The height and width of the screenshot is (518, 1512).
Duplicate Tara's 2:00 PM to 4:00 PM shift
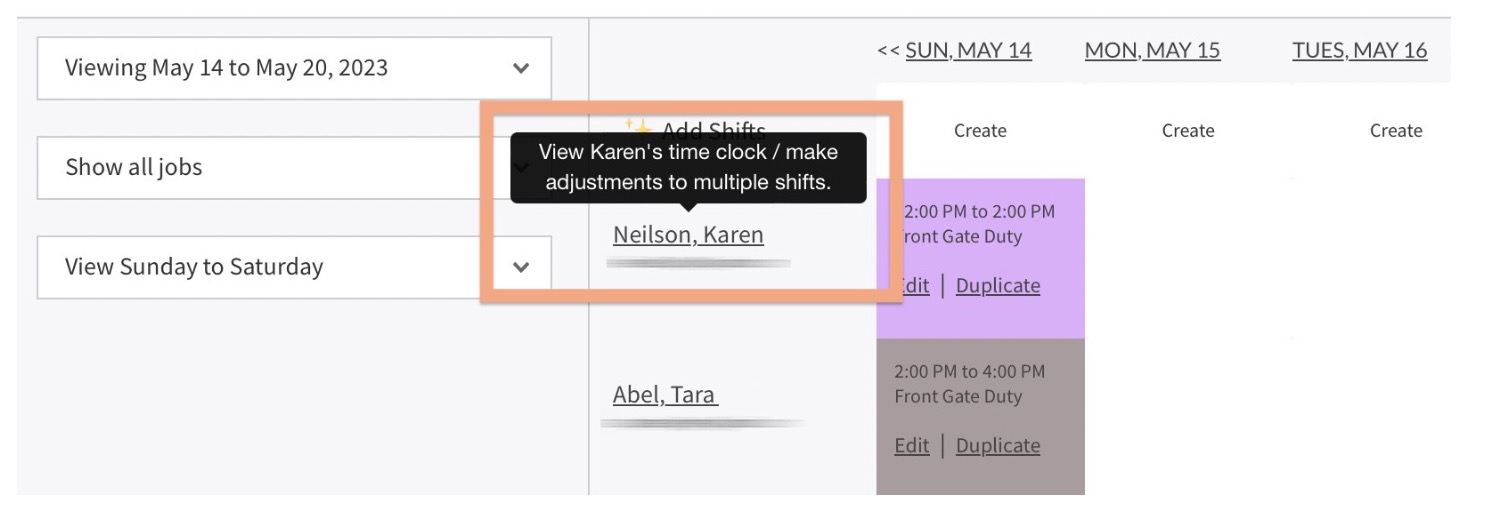(x=998, y=446)
